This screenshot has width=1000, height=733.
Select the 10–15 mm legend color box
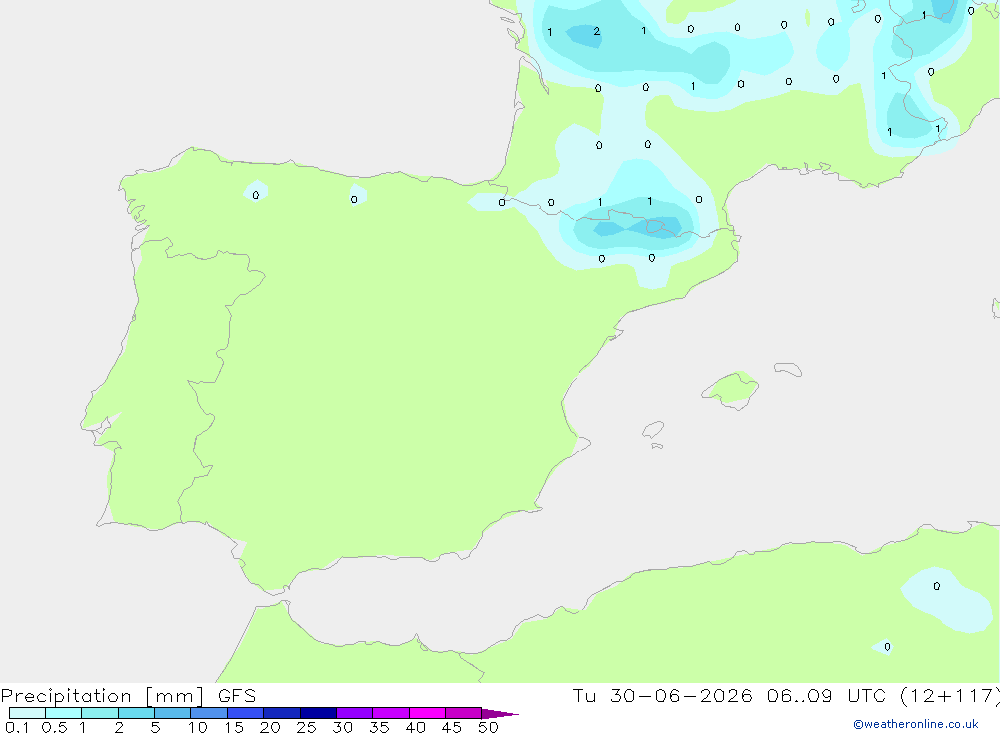click(209, 713)
